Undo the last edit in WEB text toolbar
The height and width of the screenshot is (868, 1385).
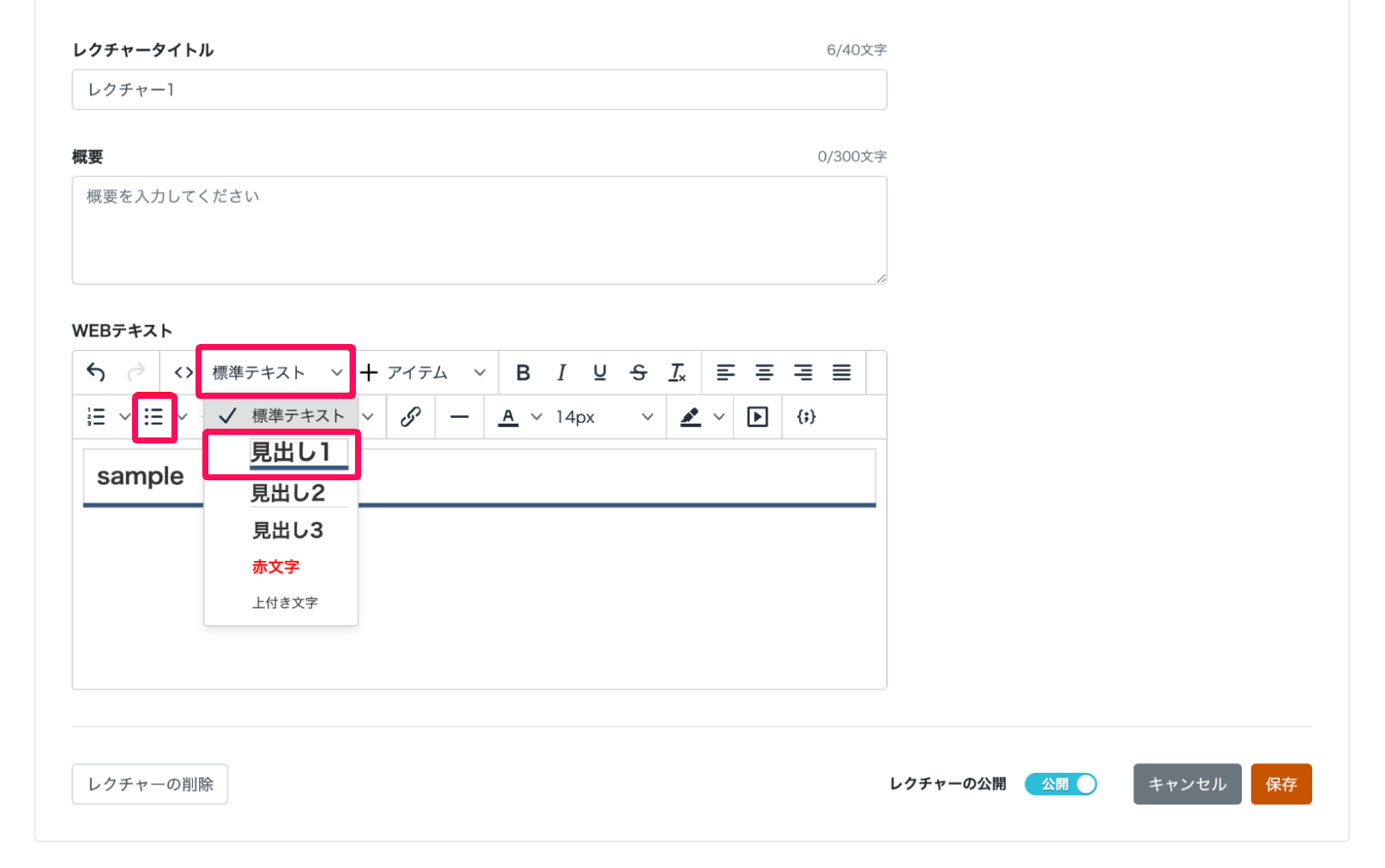pos(96,372)
